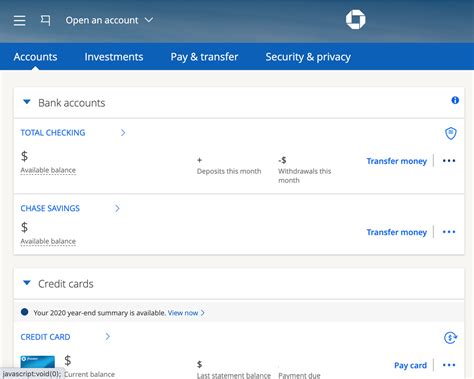
Task: Click the blue dot beside year-end summary
Action: pyautogui.click(x=24, y=312)
